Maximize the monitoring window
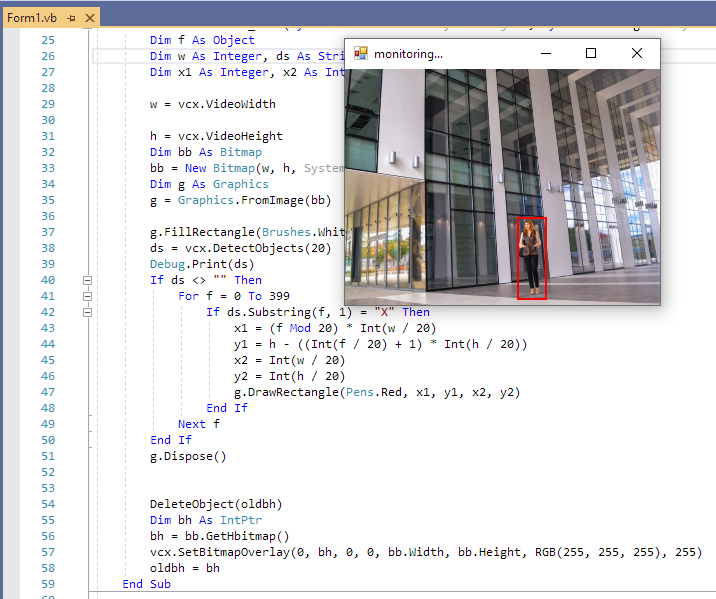Viewport: 716px width, 599px height. point(591,54)
